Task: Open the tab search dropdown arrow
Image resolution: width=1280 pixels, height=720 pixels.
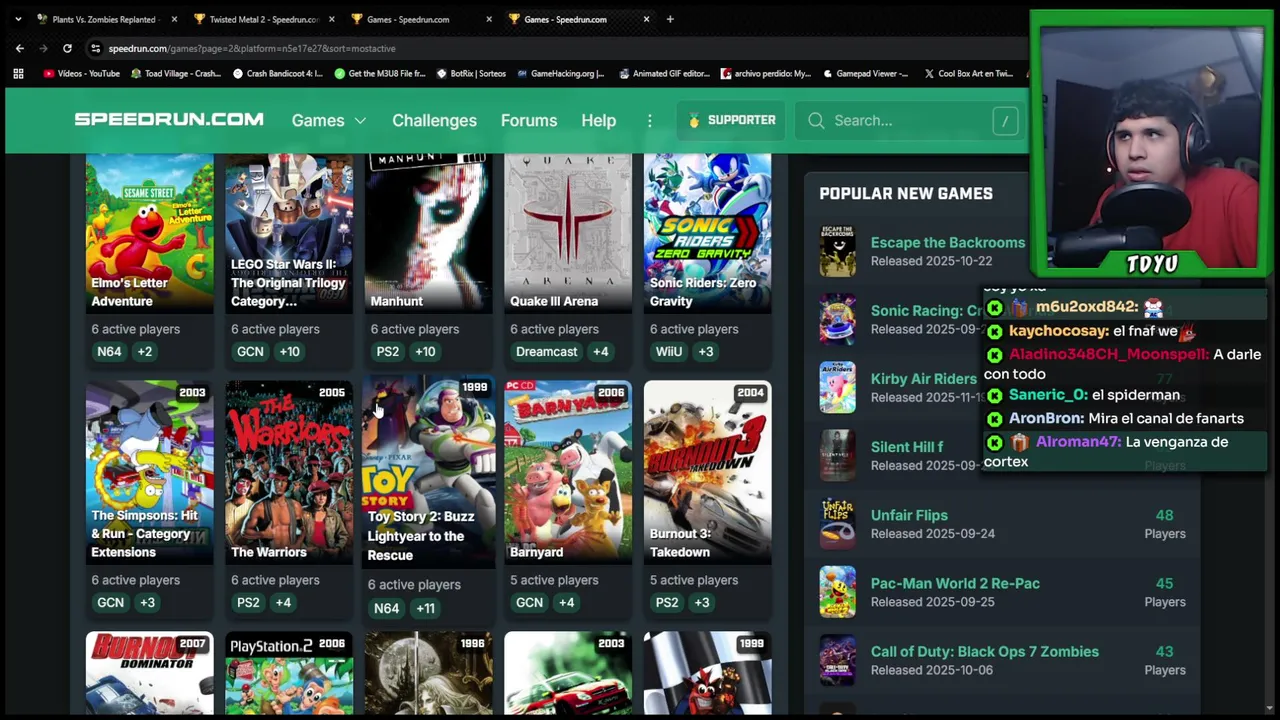Action: [17, 19]
